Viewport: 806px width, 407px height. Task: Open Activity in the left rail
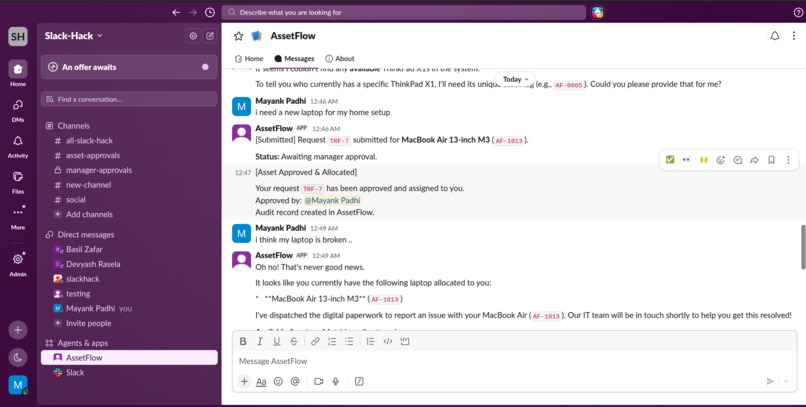tap(18, 146)
